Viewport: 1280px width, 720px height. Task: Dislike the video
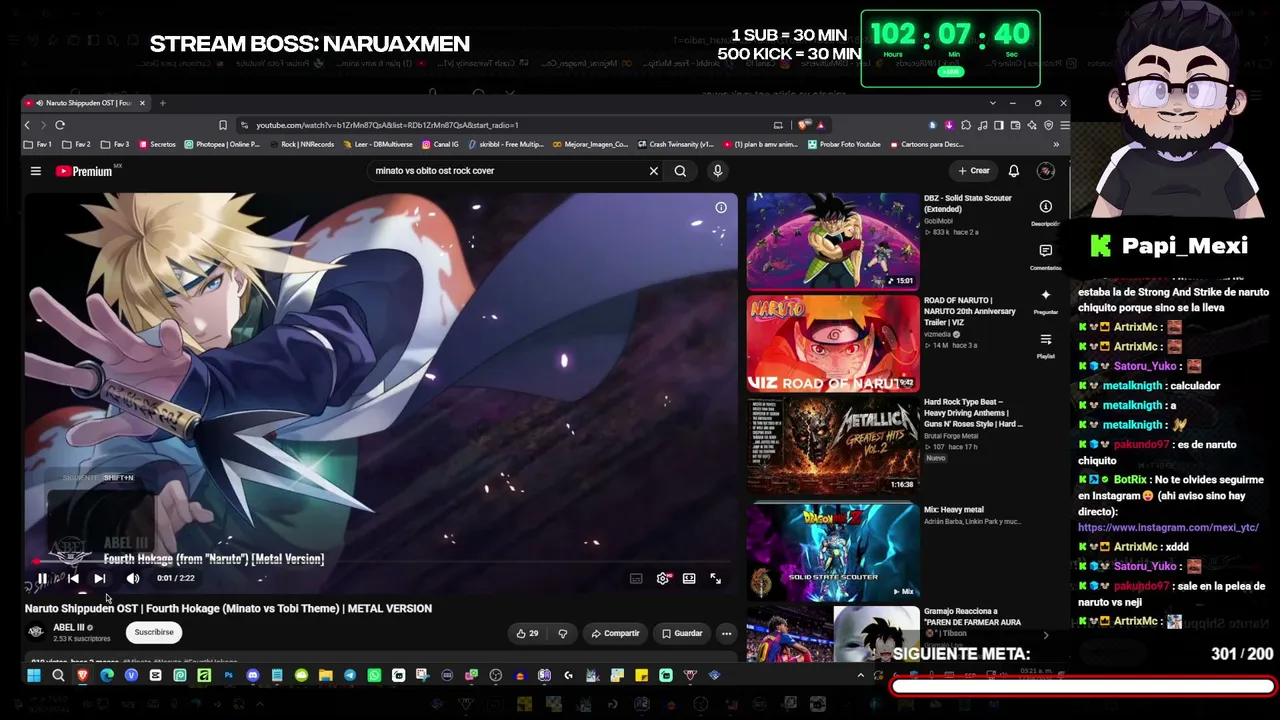[x=563, y=633]
